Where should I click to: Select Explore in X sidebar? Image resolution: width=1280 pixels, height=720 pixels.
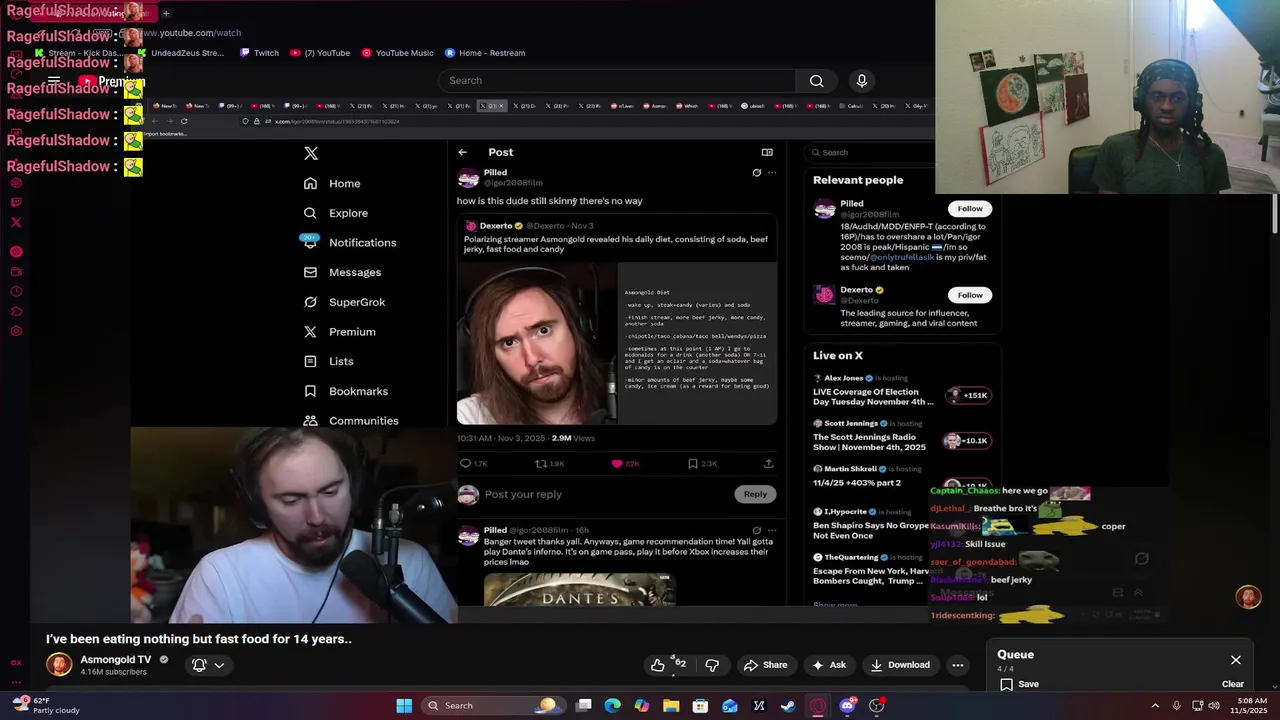coord(336,213)
